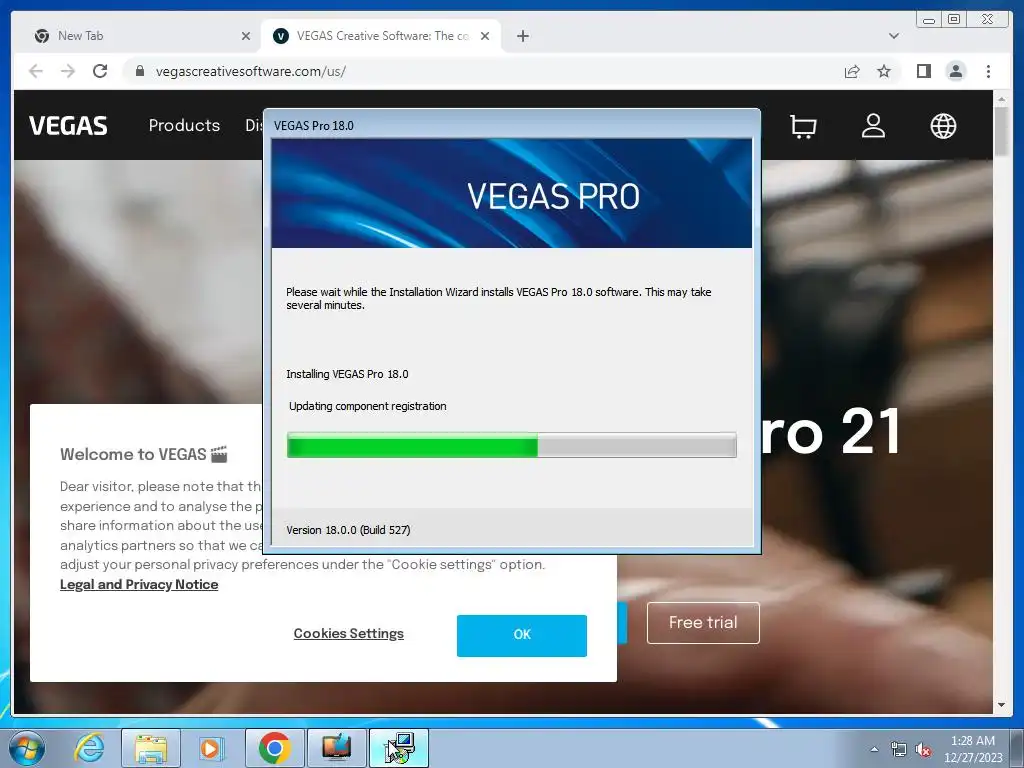
Task: Click the page scrollbar down arrow
Action: click(1001, 705)
